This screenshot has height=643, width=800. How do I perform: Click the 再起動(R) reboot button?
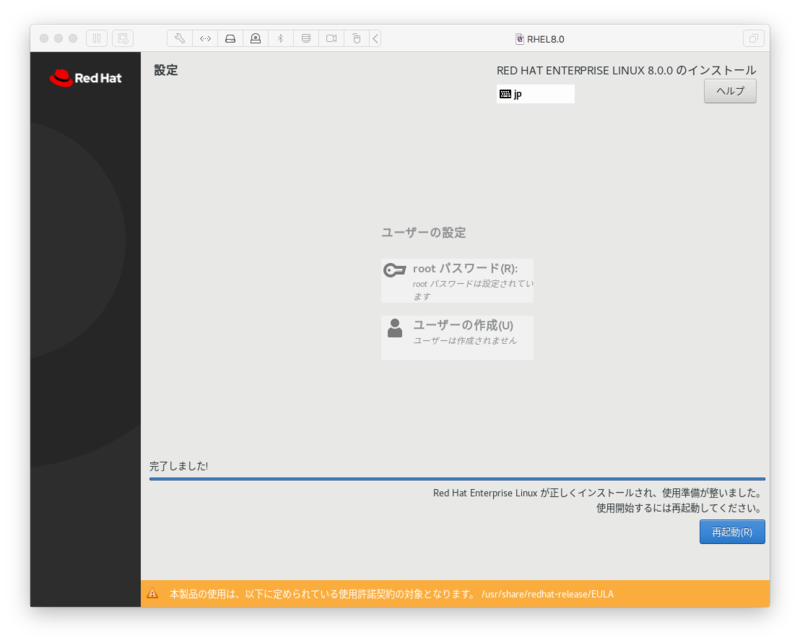(732, 532)
